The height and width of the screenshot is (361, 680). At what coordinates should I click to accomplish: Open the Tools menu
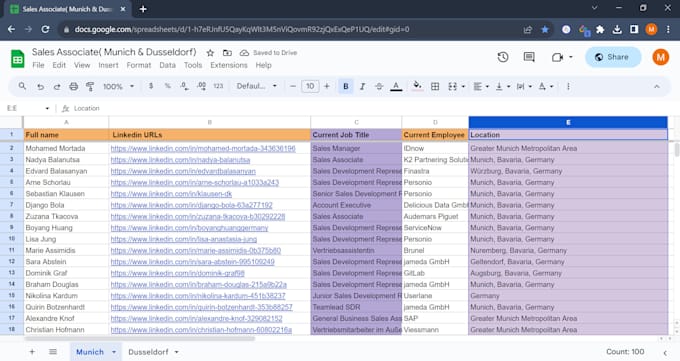pyautogui.click(x=193, y=65)
